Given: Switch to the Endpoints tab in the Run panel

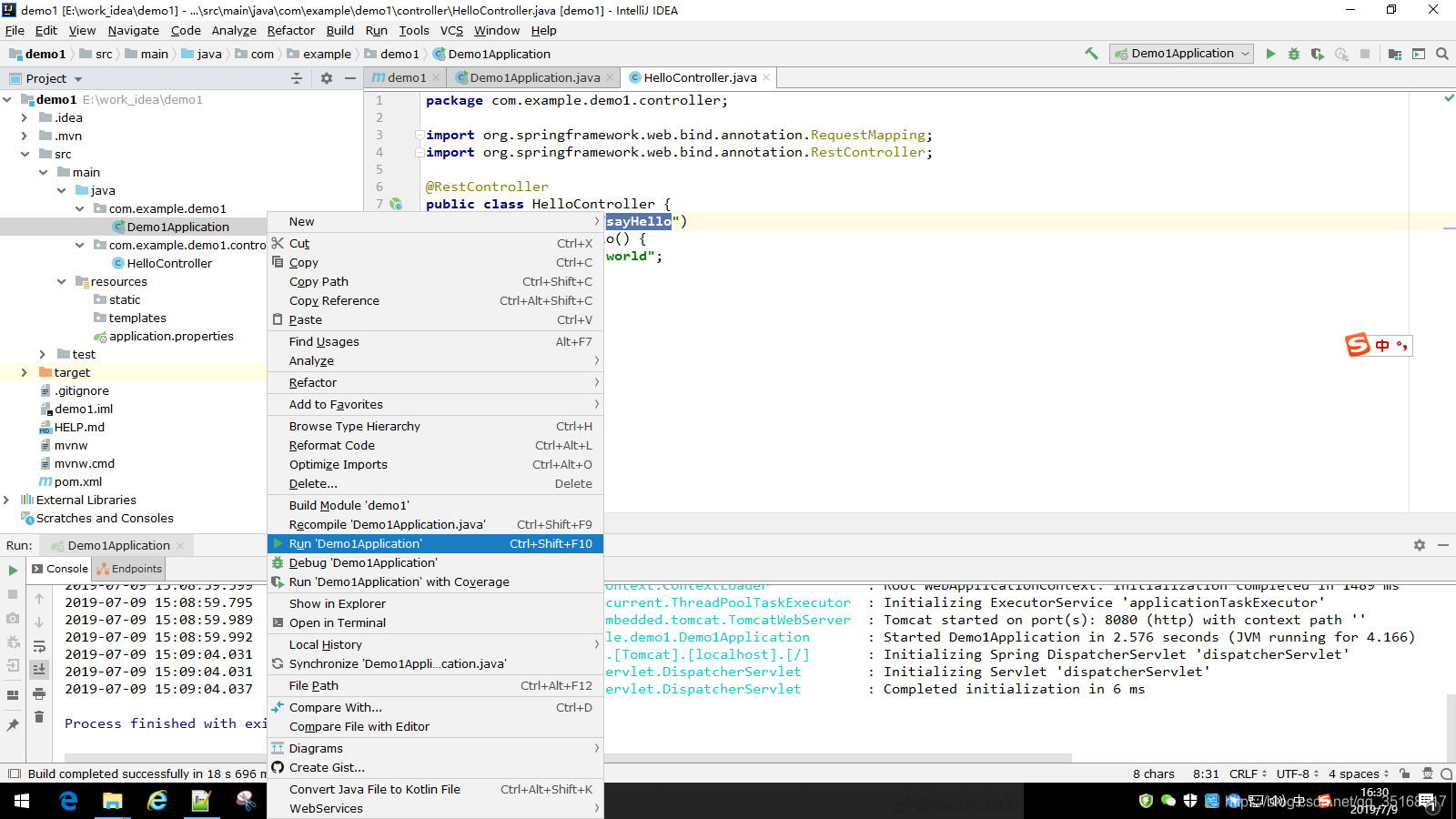Looking at the screenshot, I should [x=129, y=569].
